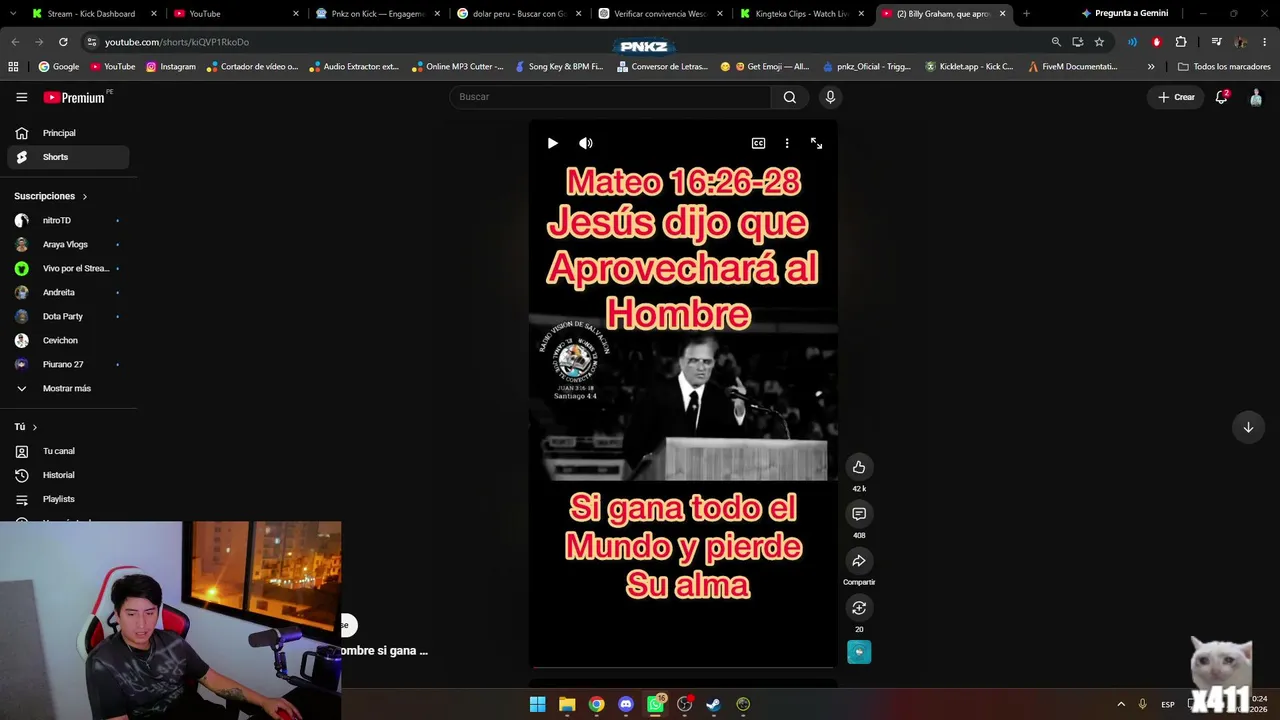The height and width of the screenshot is (720, 1280).
Task: Open Principal in the sidebar
Action: (68, 133)
